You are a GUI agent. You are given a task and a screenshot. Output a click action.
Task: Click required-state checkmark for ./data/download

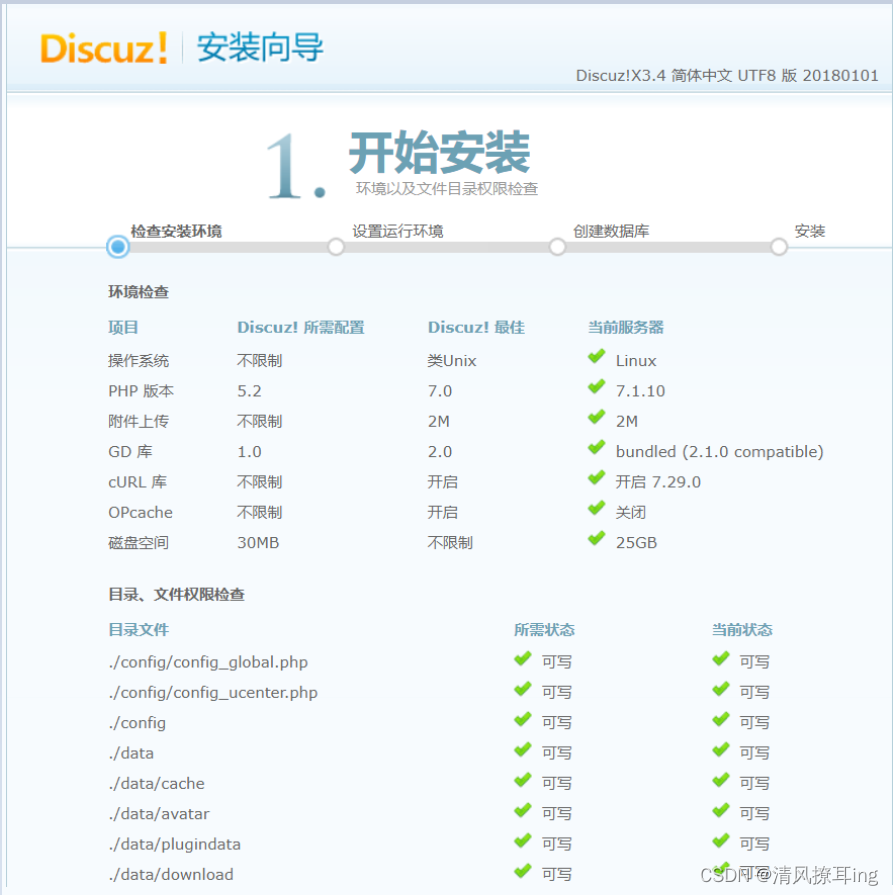522,870
